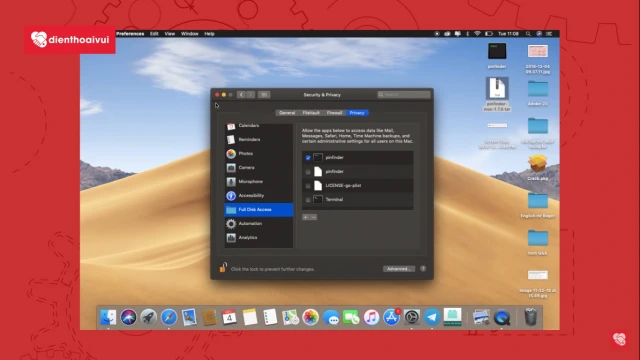Image resolution: width=640 pixels, height=360 pixels.
Task: Open QuickTime Player in the Dock
Action: (502, 317)
